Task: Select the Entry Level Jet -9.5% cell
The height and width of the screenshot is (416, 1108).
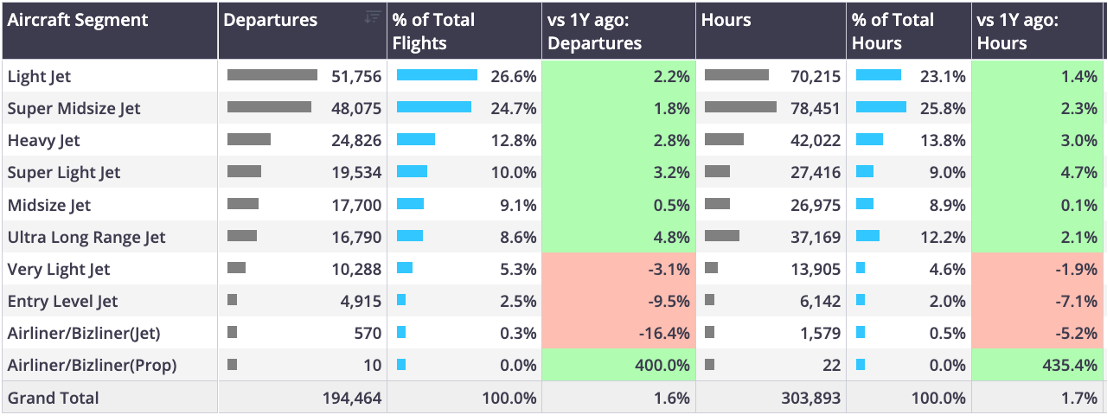Action: tap(618, 301)
